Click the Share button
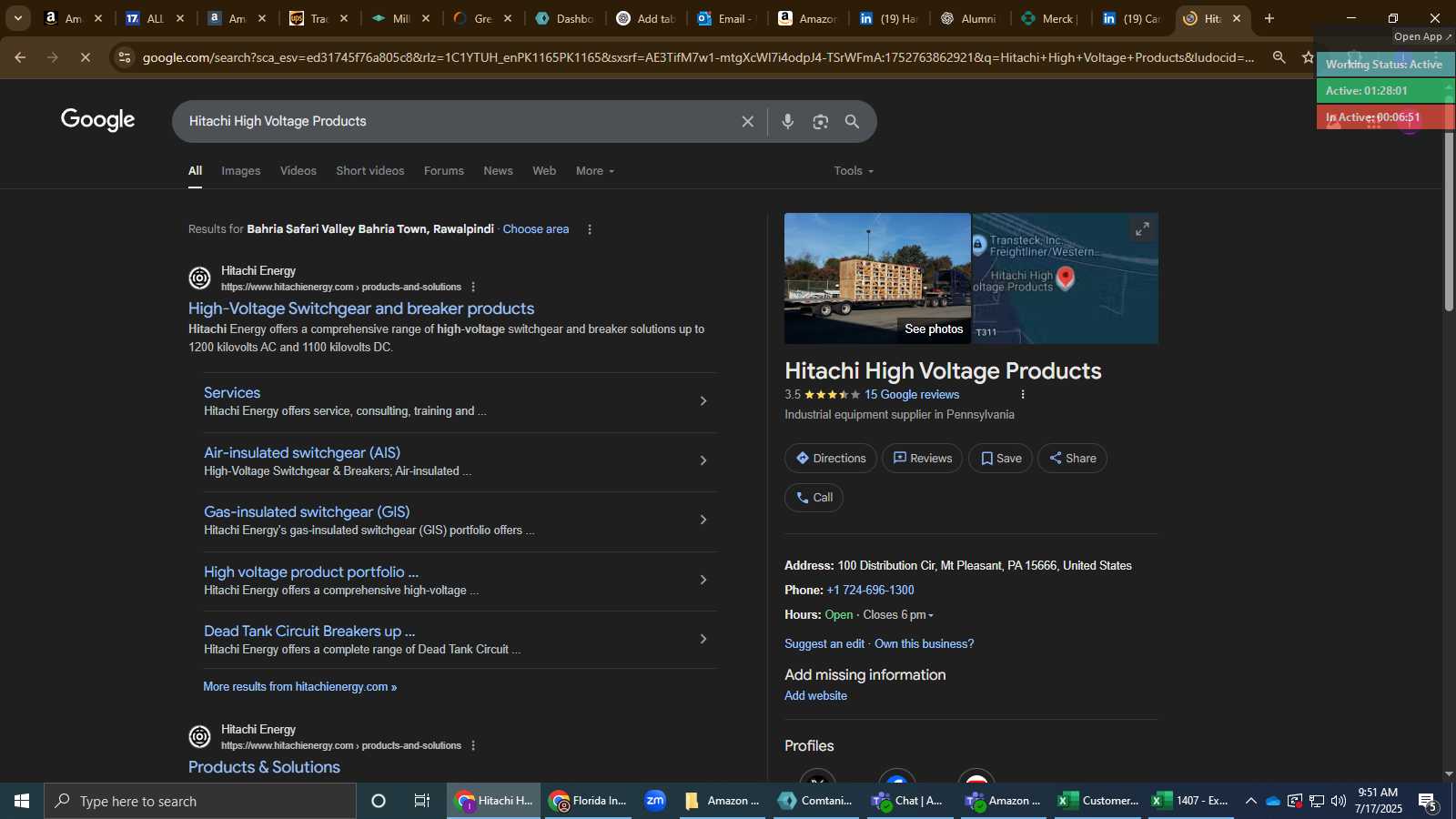The image size is (1456, 819). (1073, 459)
